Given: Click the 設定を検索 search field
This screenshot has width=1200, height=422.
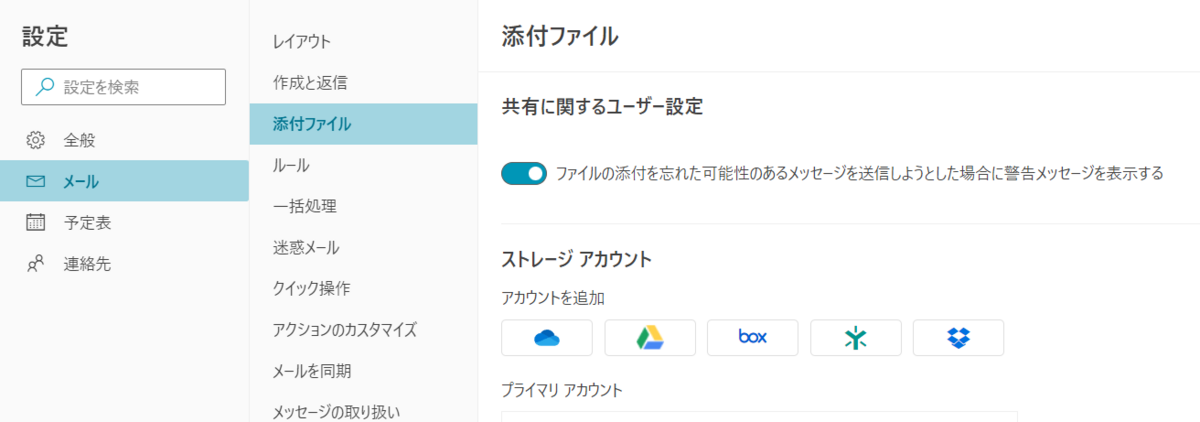Looking at the screenshot, I should pyautogui.click(x=124, y=87).
